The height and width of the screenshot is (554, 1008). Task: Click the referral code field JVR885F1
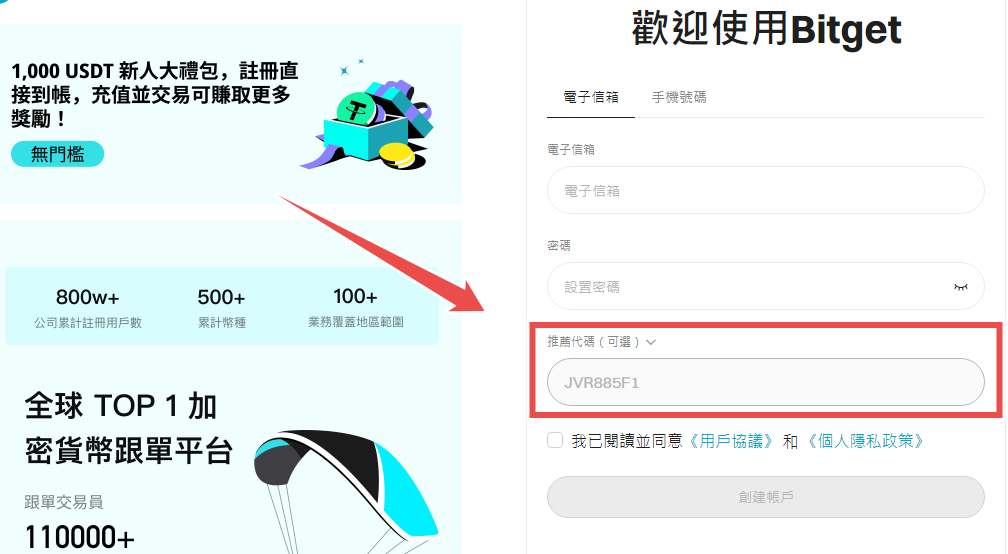766,382
